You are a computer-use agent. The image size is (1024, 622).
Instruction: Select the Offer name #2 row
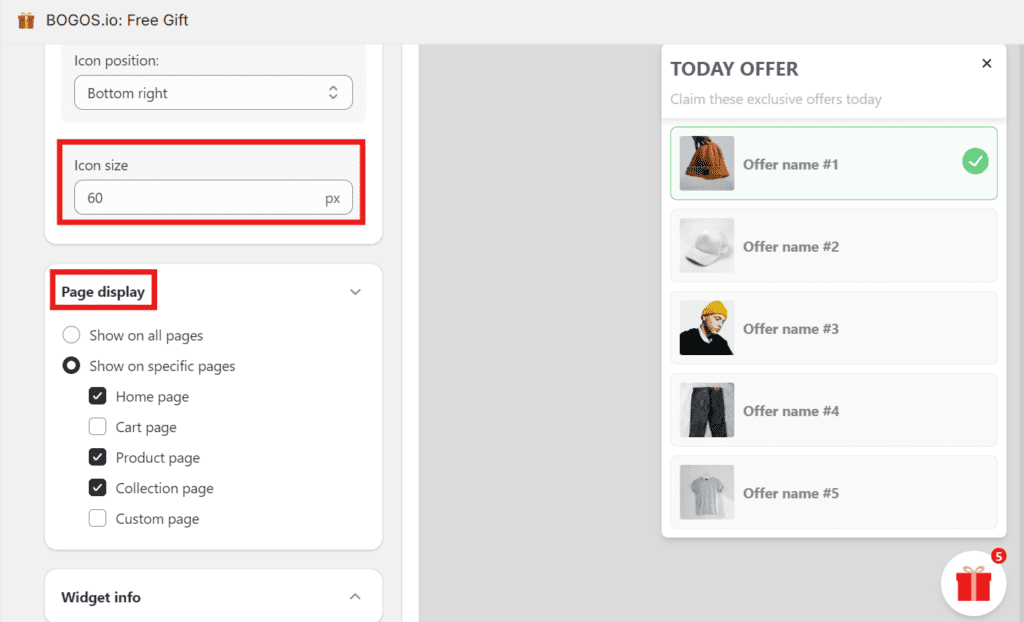click(833, 246)
